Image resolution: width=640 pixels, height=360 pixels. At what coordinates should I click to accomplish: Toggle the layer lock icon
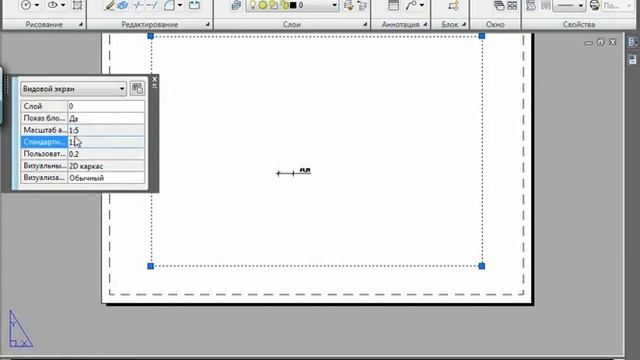click(x=284, y=5)
